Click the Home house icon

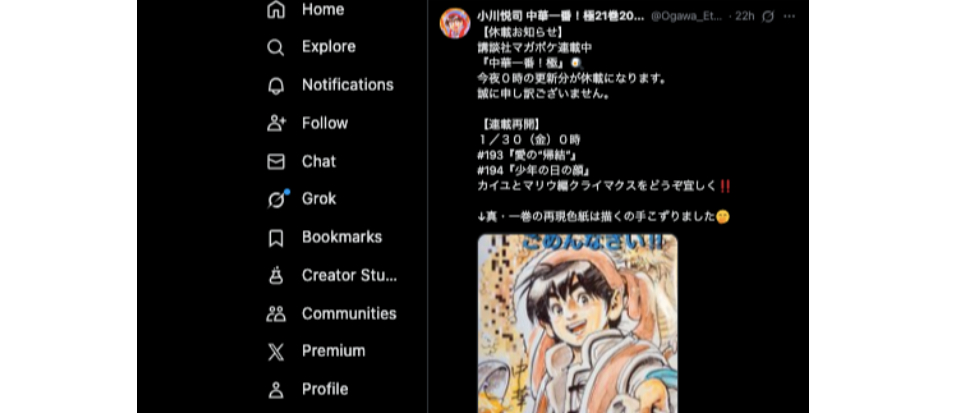(x=276, y=9)
